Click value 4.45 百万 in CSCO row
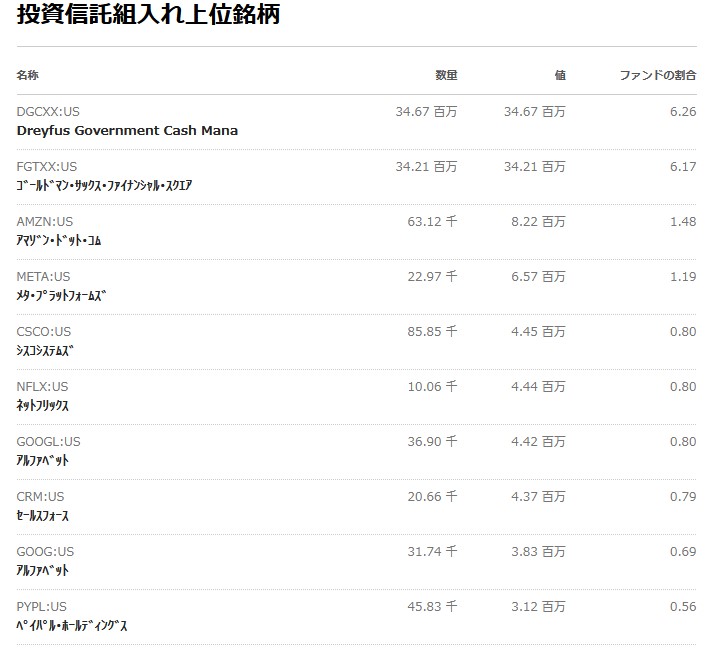 click(538, 332)
